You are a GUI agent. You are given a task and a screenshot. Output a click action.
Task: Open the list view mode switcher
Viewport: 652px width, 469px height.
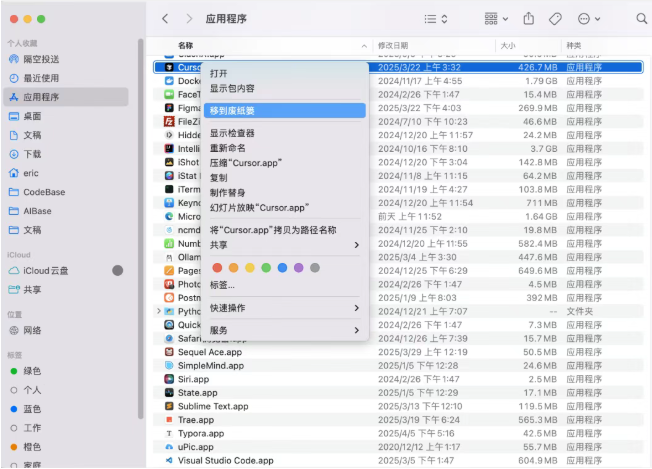tap(436, 19)
